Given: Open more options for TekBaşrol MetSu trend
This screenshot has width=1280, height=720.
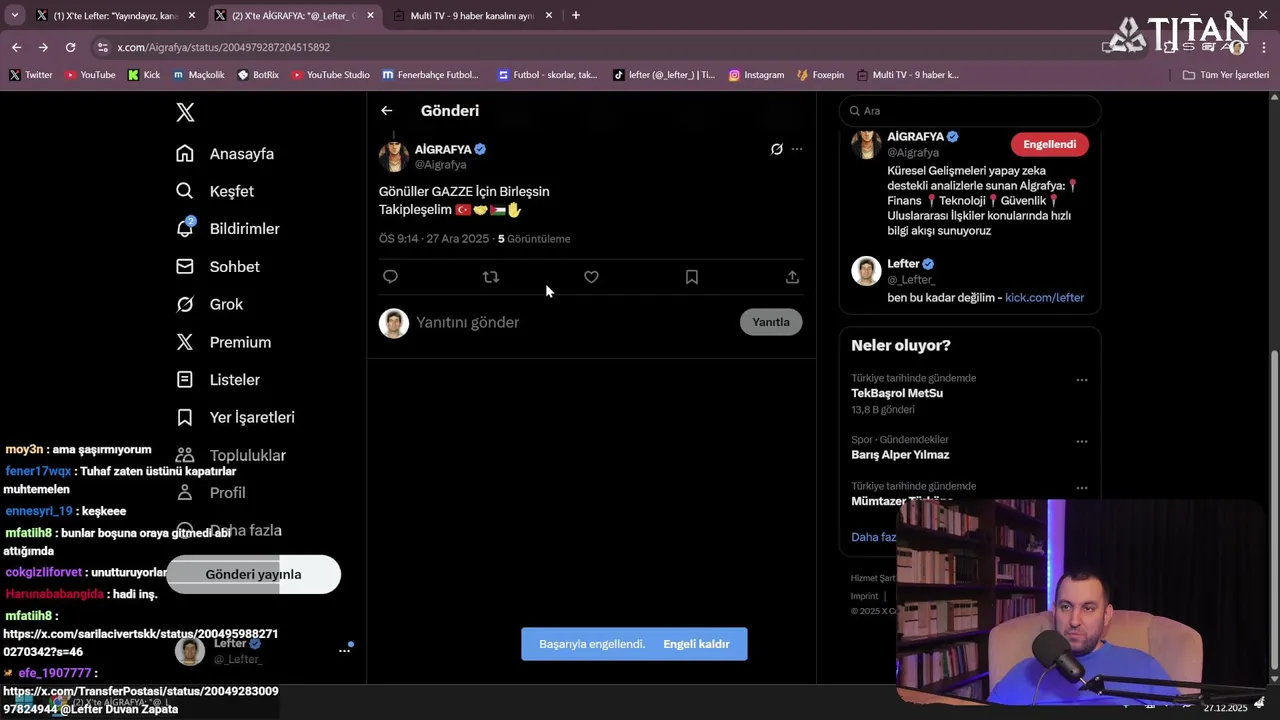Looking at the screenshot, I should coord(1082,380).
